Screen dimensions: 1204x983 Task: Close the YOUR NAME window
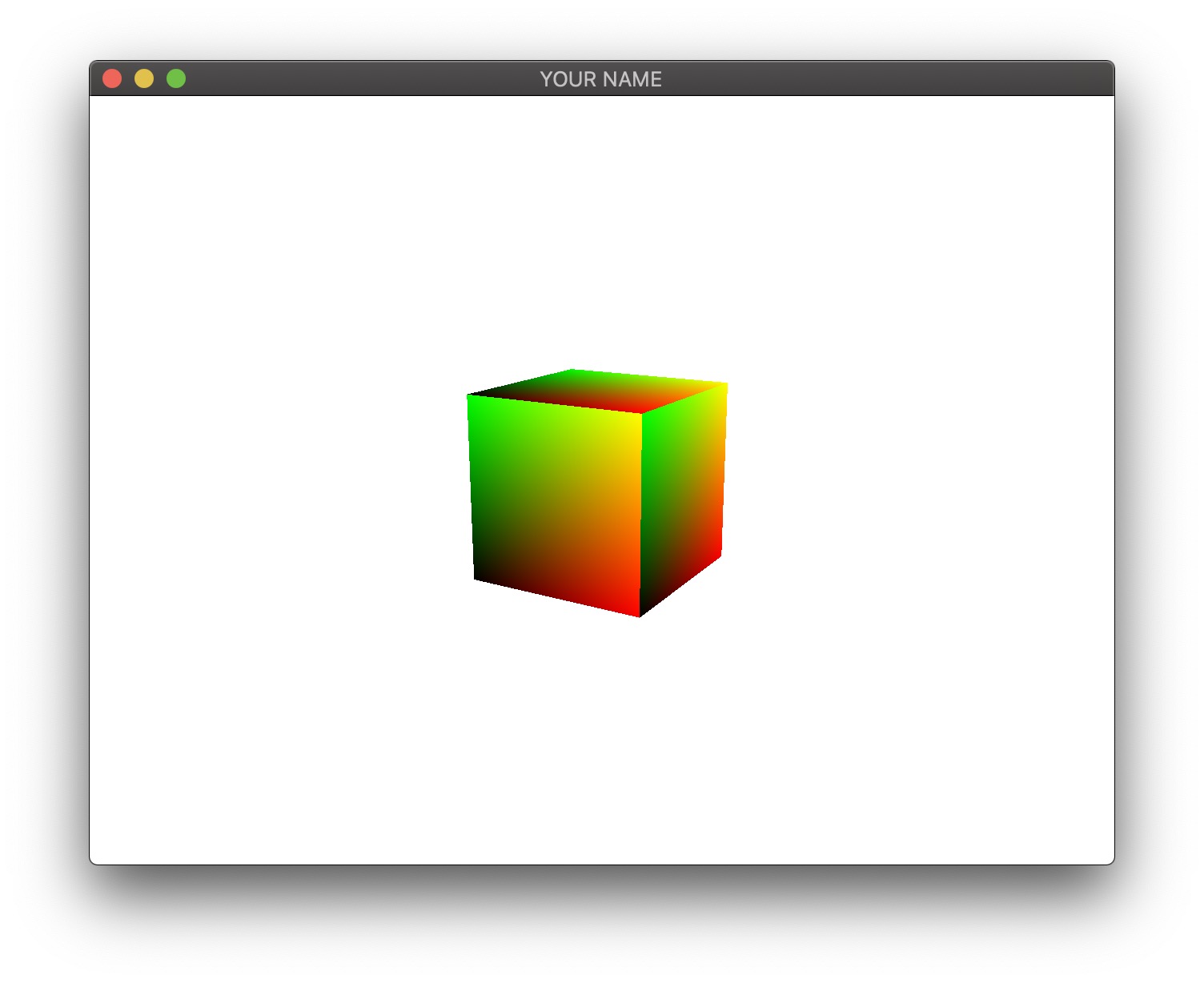tap(112, 78)
